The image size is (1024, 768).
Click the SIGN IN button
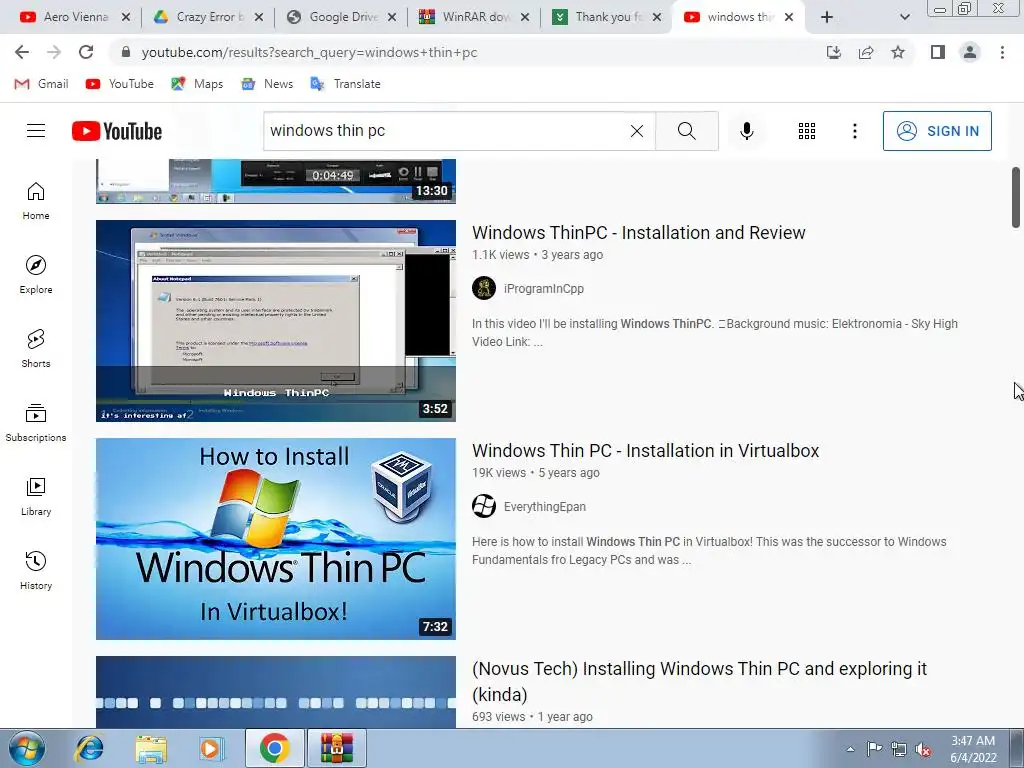click(937, 131)
